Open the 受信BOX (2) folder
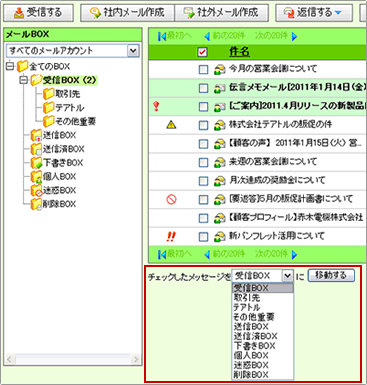 click(69, 80)
